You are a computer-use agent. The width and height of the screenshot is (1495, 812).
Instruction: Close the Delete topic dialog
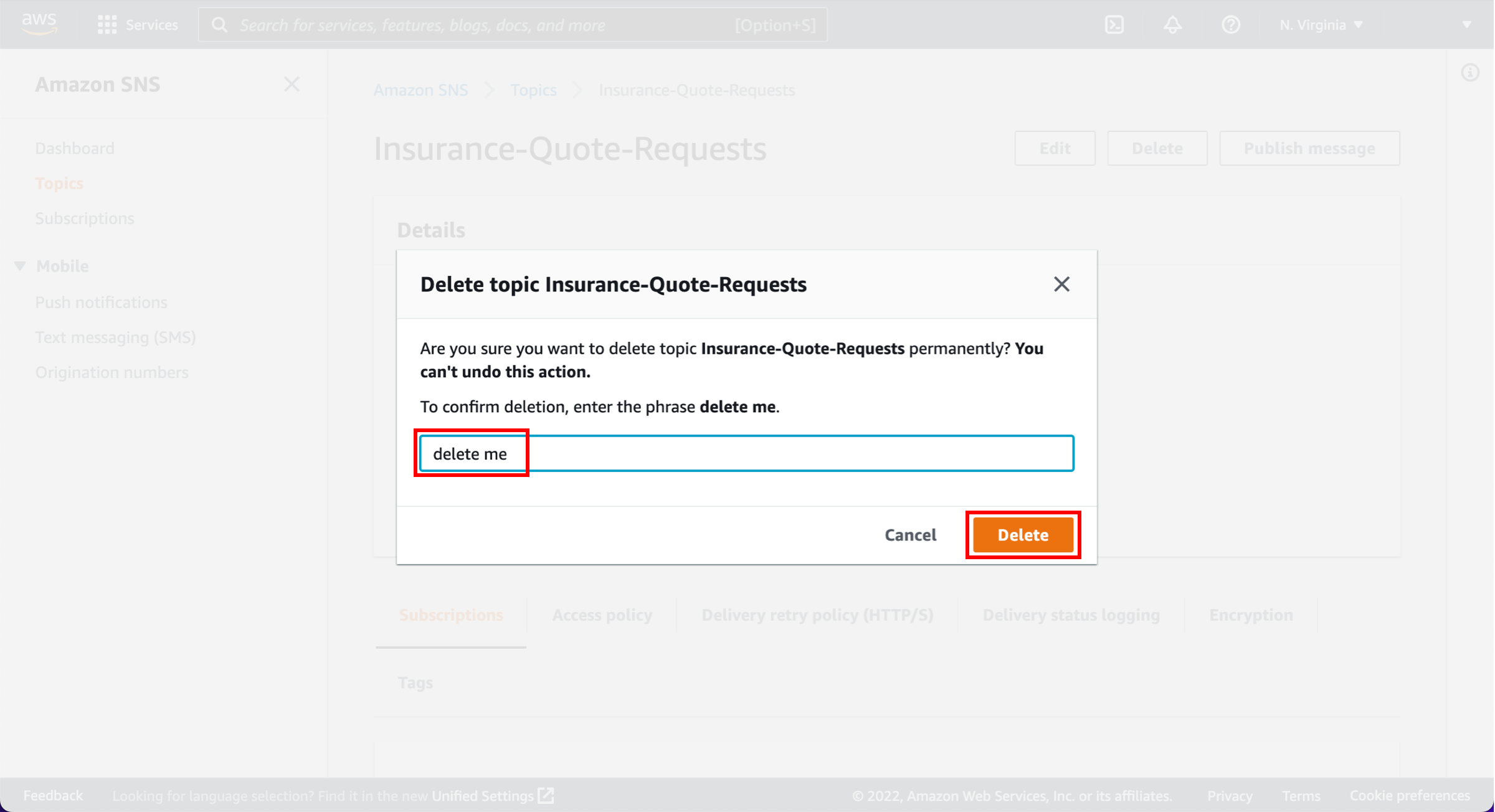pos(1061,284)
